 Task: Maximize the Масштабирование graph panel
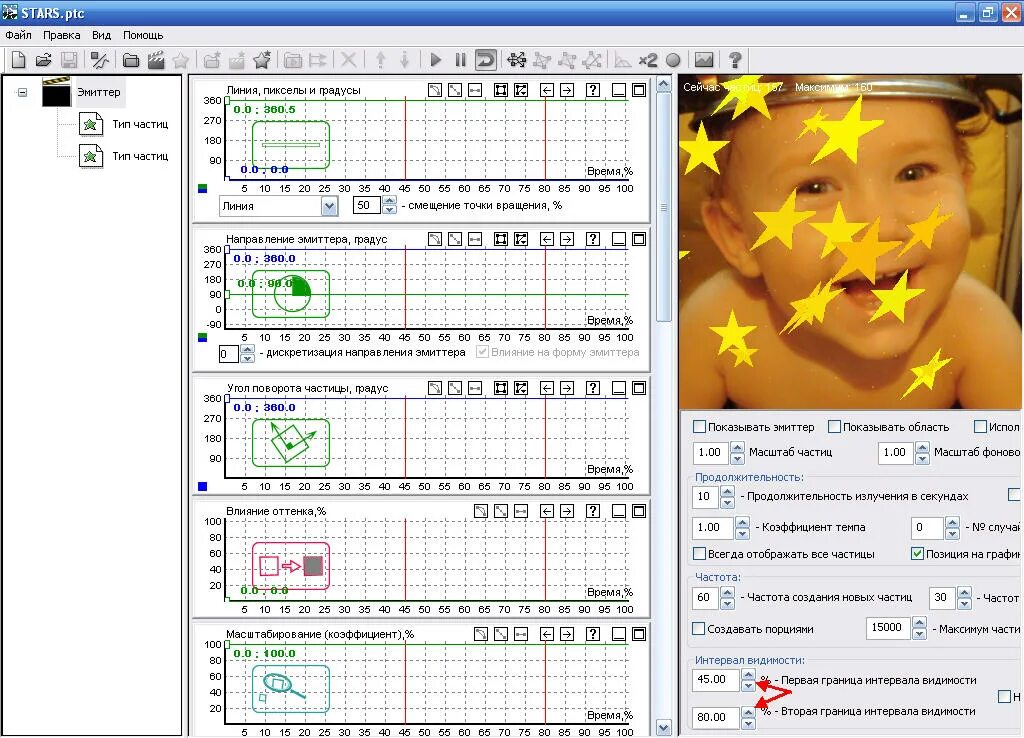[639, 634]
